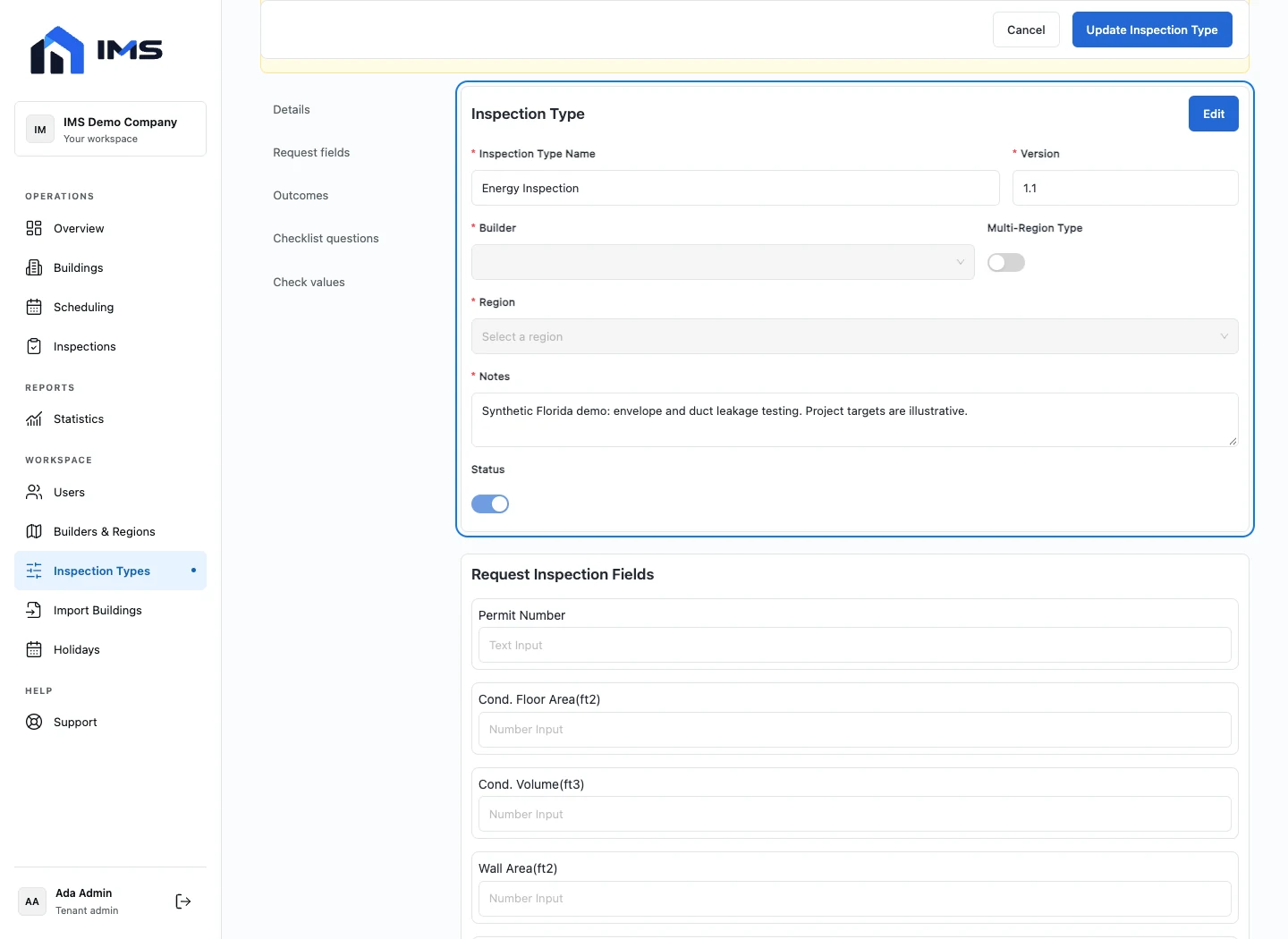1288x939 pixels.
Task: Open the Statistics reports page
Action: pyautogui.click(x=110, y=419)
